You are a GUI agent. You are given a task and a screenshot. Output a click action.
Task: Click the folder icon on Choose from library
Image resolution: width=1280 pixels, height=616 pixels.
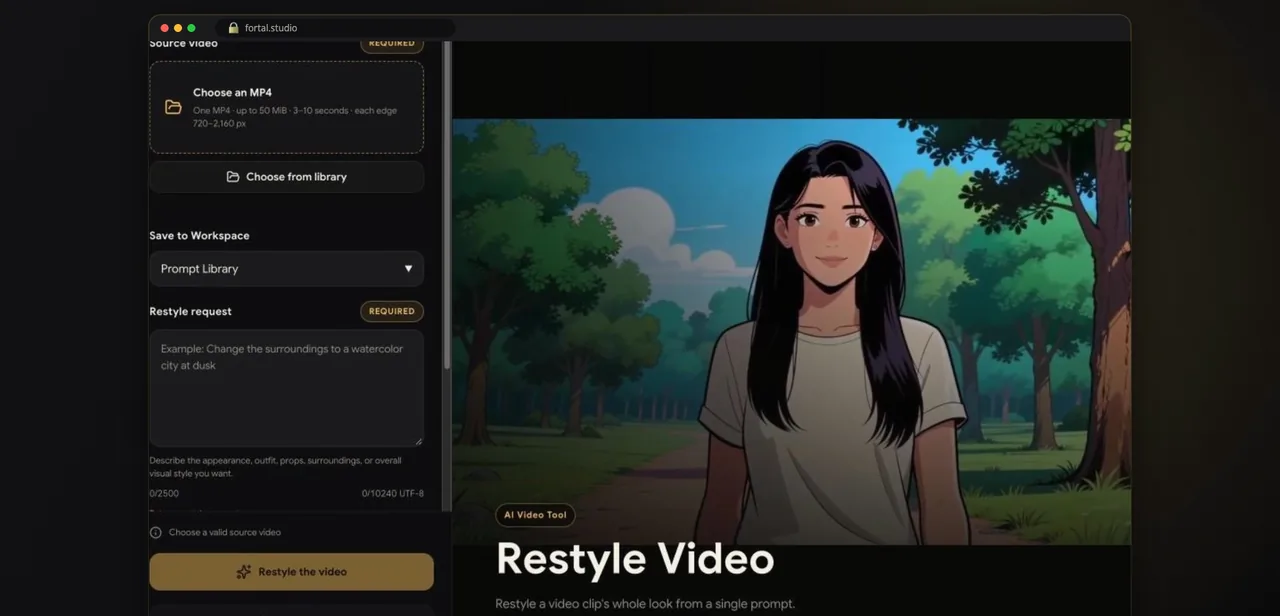point(233,177)
